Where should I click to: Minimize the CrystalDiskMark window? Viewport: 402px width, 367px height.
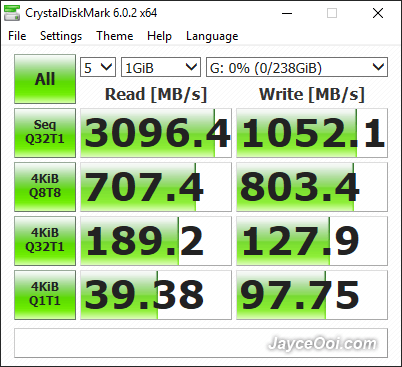point(287,13)
